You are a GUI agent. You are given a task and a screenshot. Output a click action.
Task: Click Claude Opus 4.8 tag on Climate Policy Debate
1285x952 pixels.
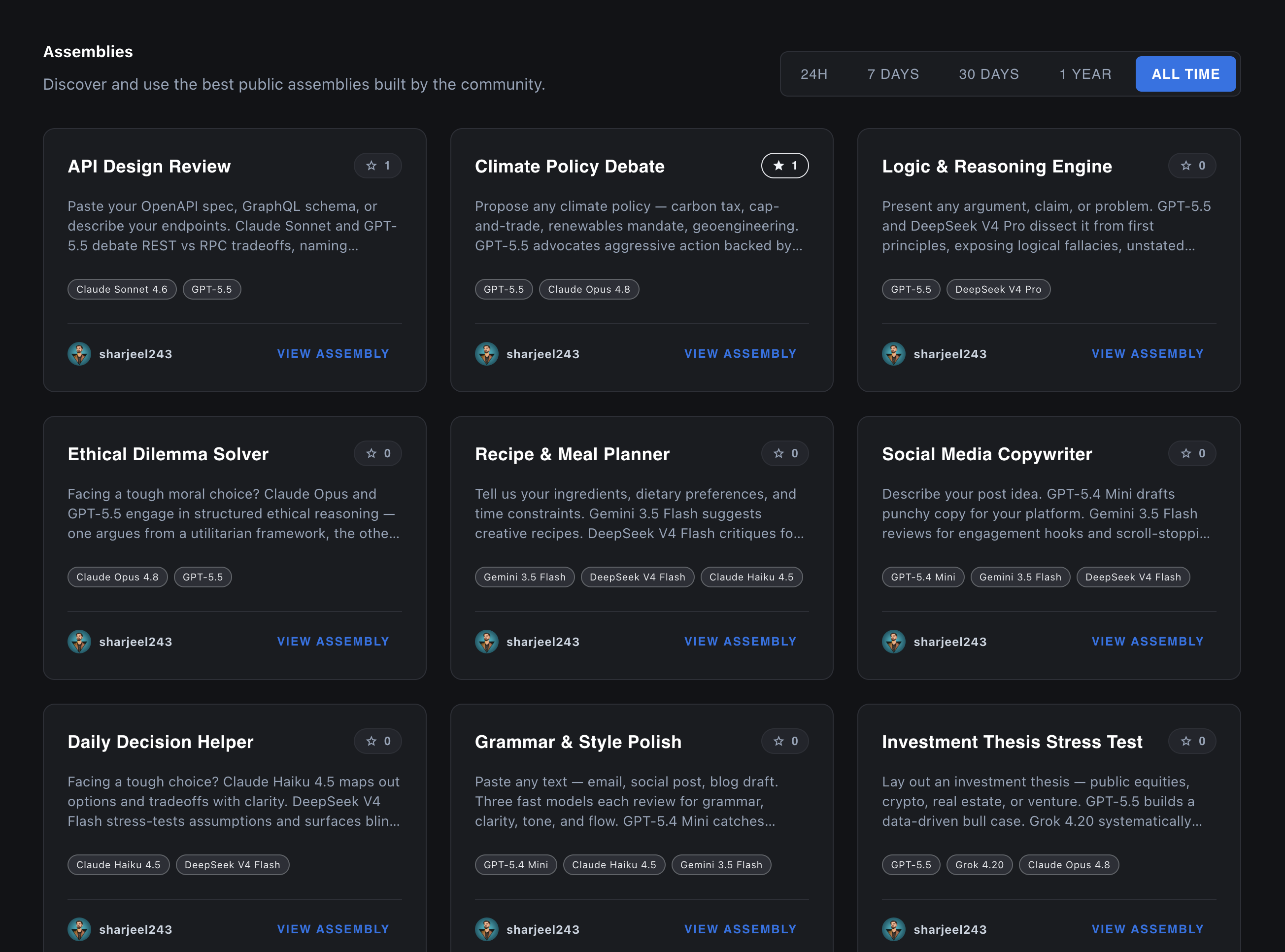coord(589,289)
